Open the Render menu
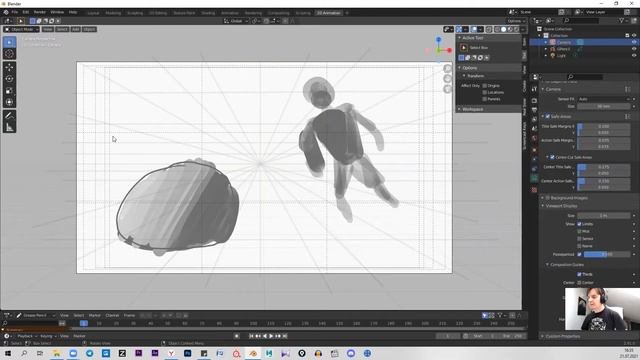 (x=40, y=13)
